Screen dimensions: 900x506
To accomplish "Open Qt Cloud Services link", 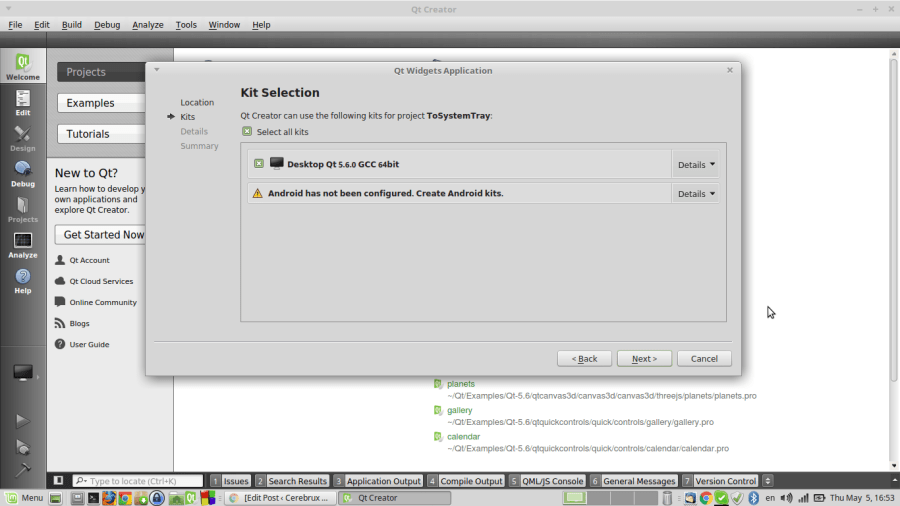I will [101, 281].
